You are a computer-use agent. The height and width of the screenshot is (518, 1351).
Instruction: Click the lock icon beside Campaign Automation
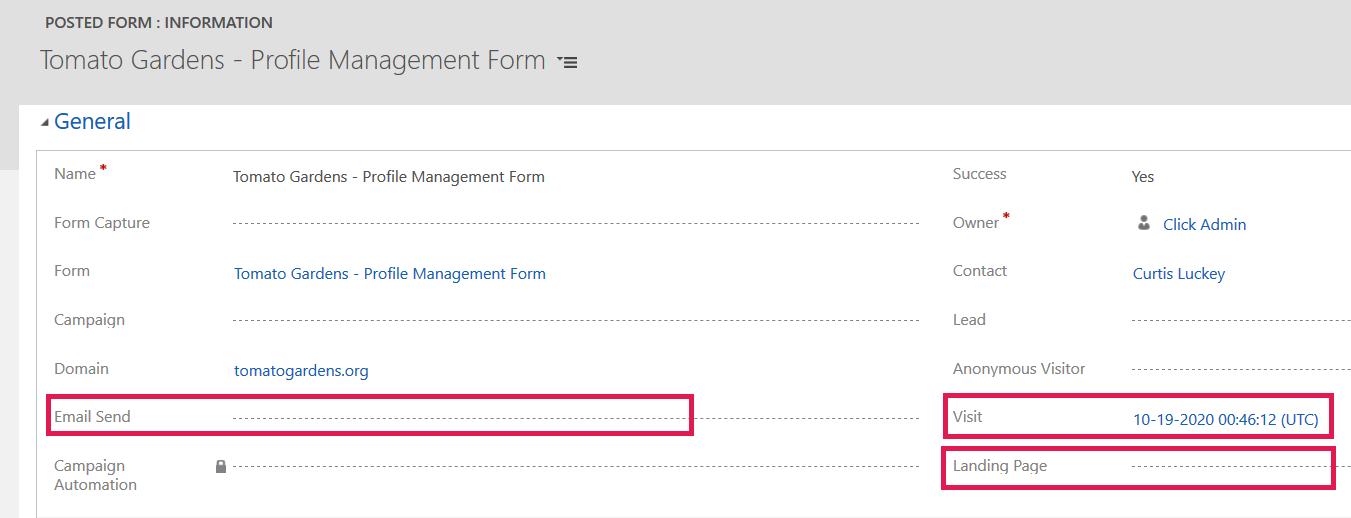point(221,466)
